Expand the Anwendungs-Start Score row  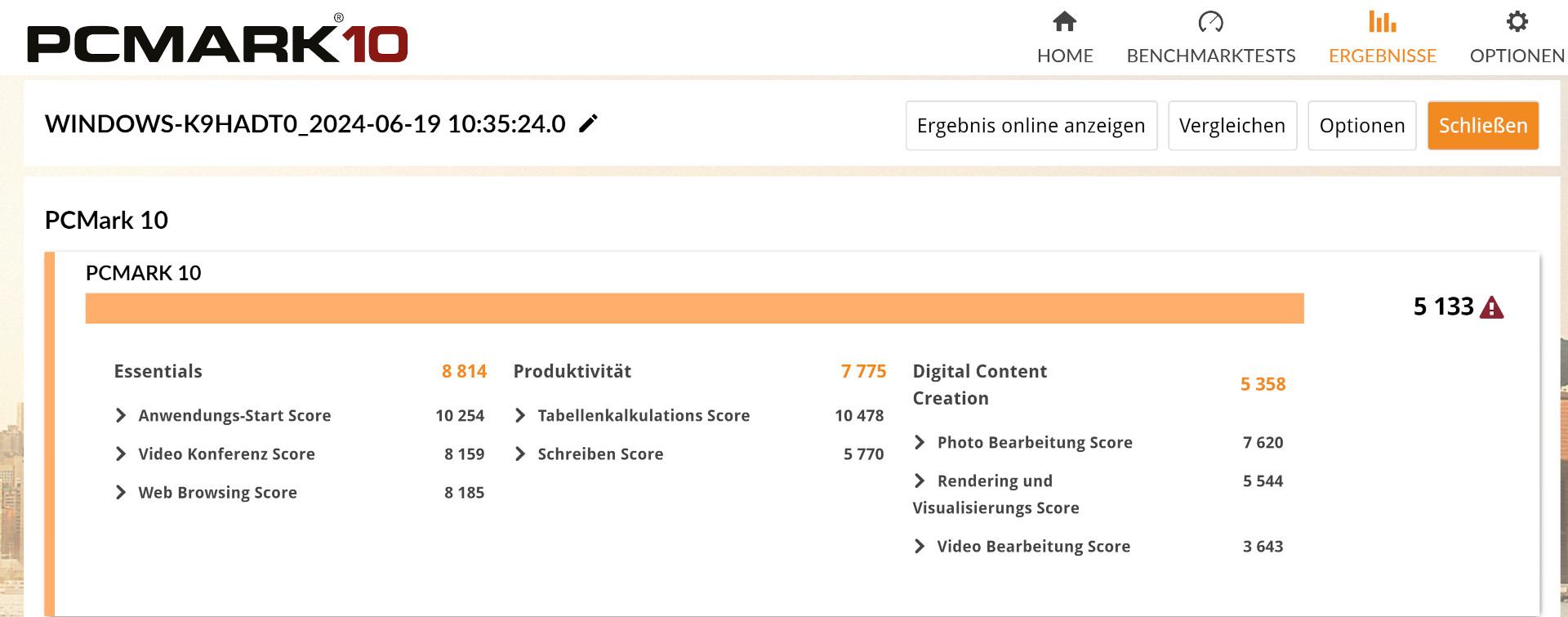[x=121, y=415]
